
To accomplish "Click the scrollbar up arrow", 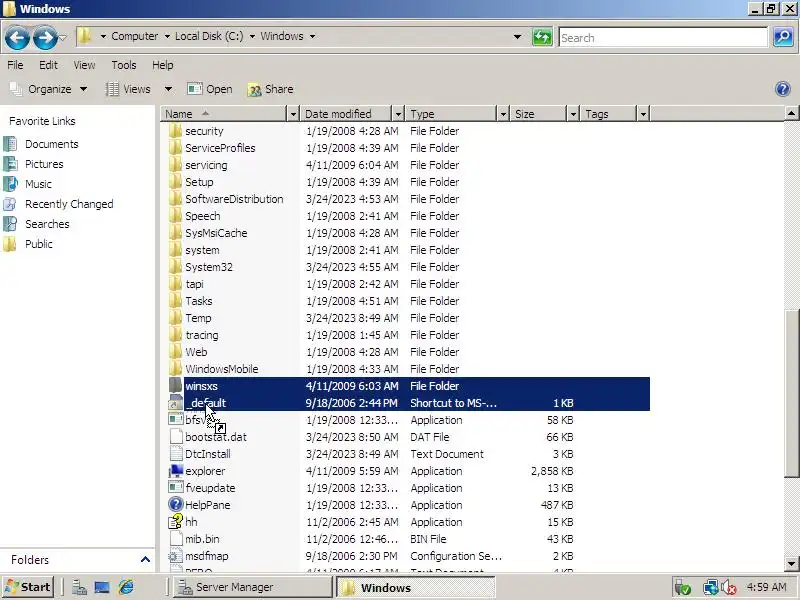I will (791, 113).
